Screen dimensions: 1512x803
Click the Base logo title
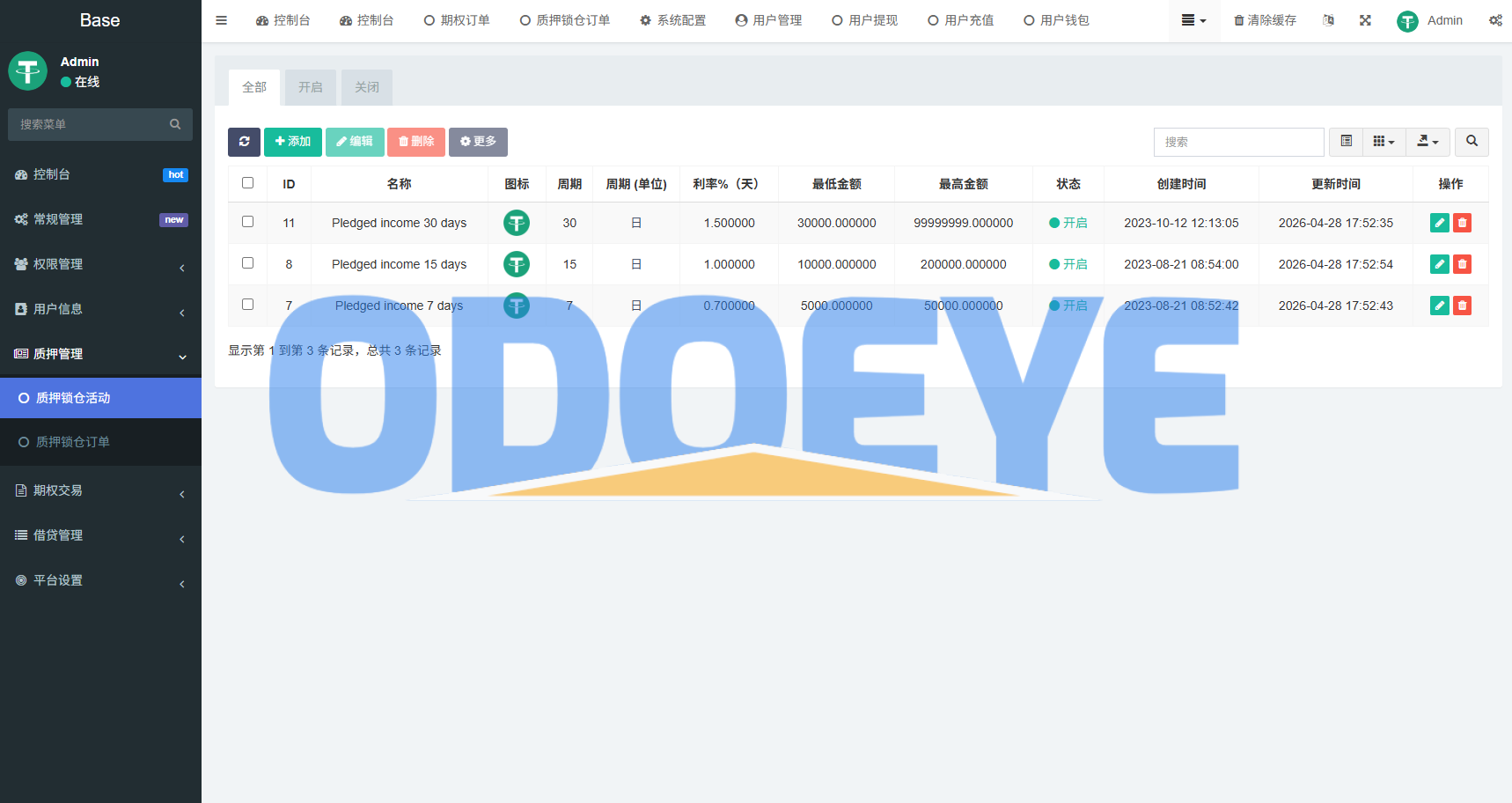click(100, 20)
